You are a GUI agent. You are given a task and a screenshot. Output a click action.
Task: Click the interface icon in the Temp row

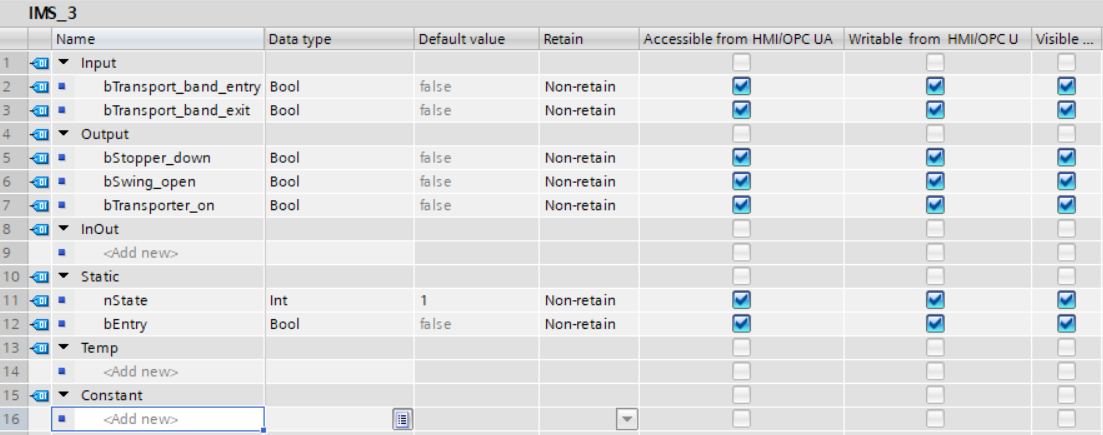[39, 348]
